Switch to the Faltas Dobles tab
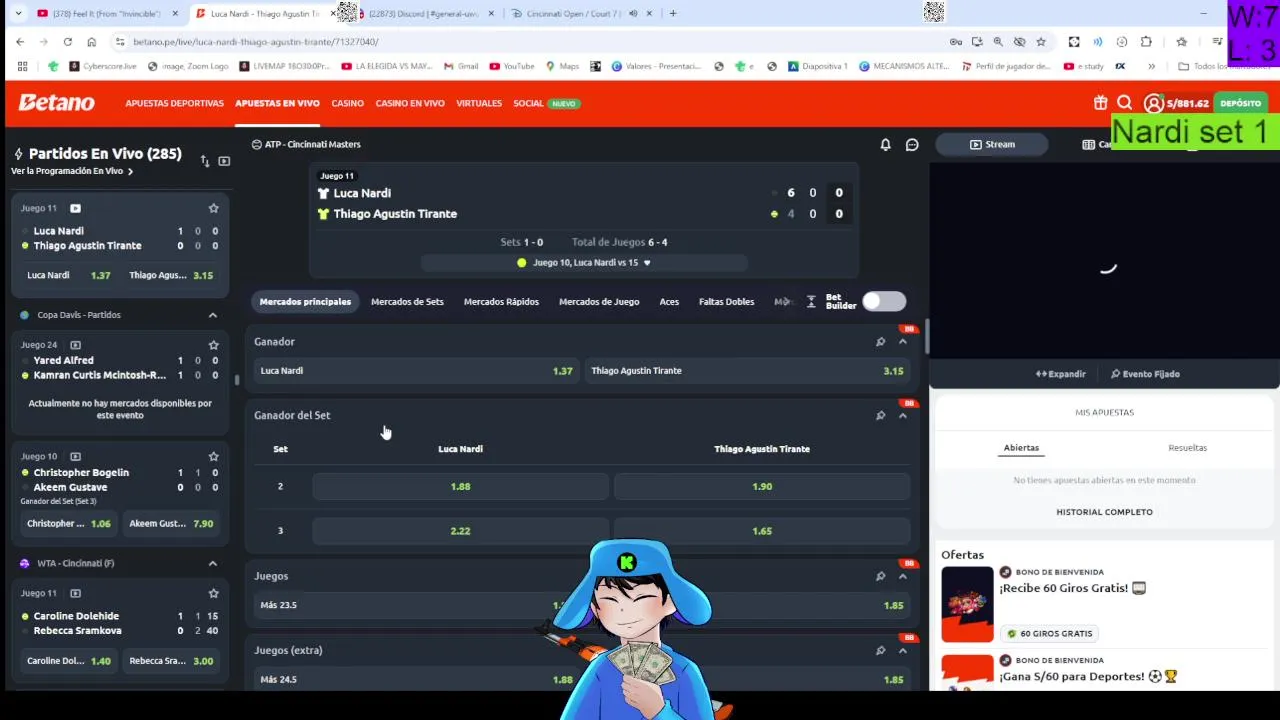1280x720 pixels. pyautogui.click(x=726, y=301)
